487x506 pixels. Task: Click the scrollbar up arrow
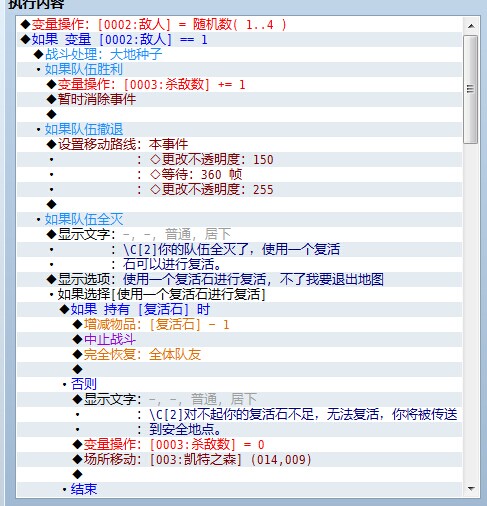pos(471,26)
